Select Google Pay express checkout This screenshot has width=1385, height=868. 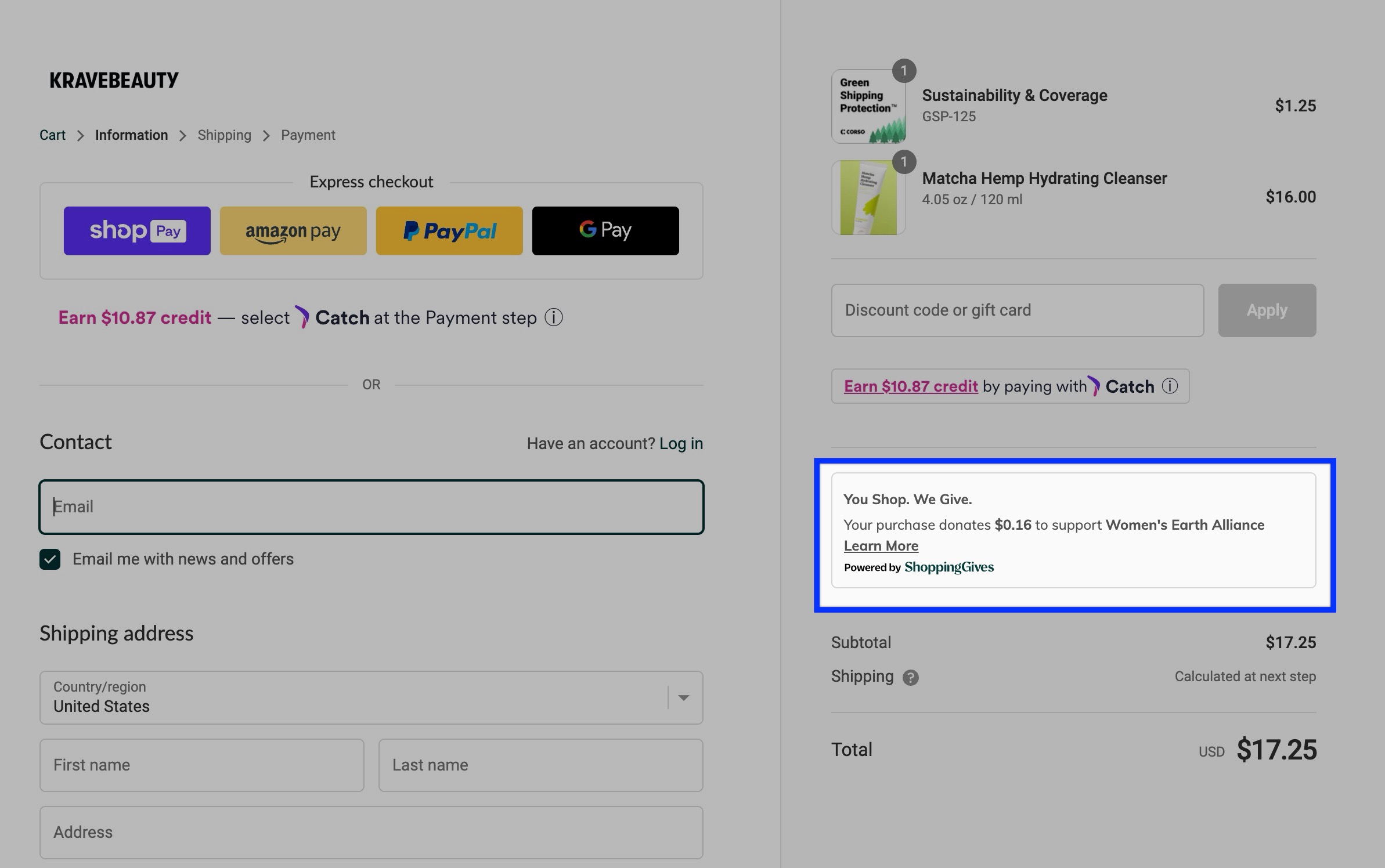[605, 231]
